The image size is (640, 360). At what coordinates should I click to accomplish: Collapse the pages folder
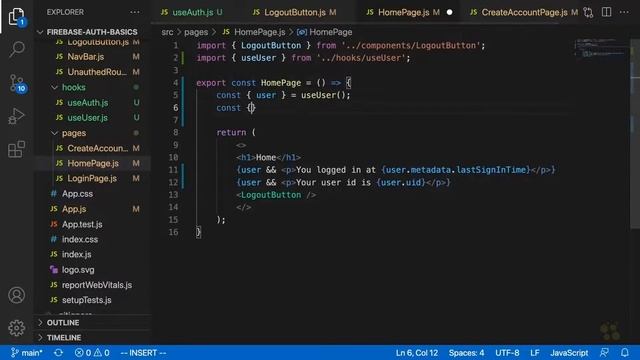(x=73, y=133)
